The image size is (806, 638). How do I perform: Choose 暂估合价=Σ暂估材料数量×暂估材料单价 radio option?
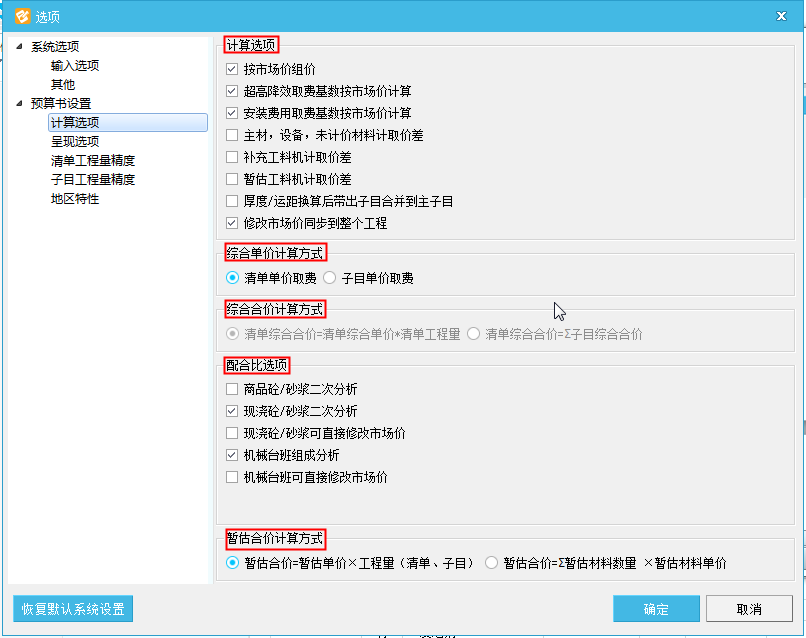491,563
